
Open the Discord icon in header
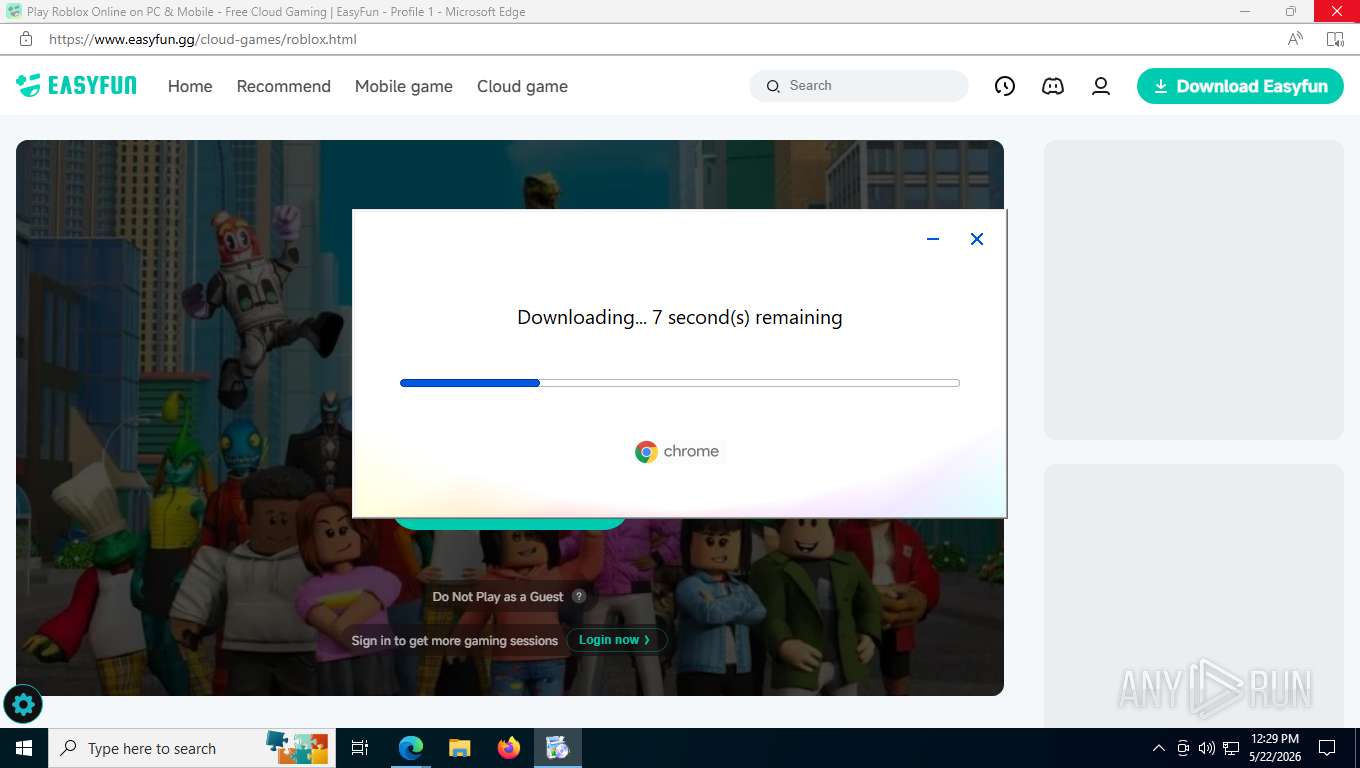1053,86
